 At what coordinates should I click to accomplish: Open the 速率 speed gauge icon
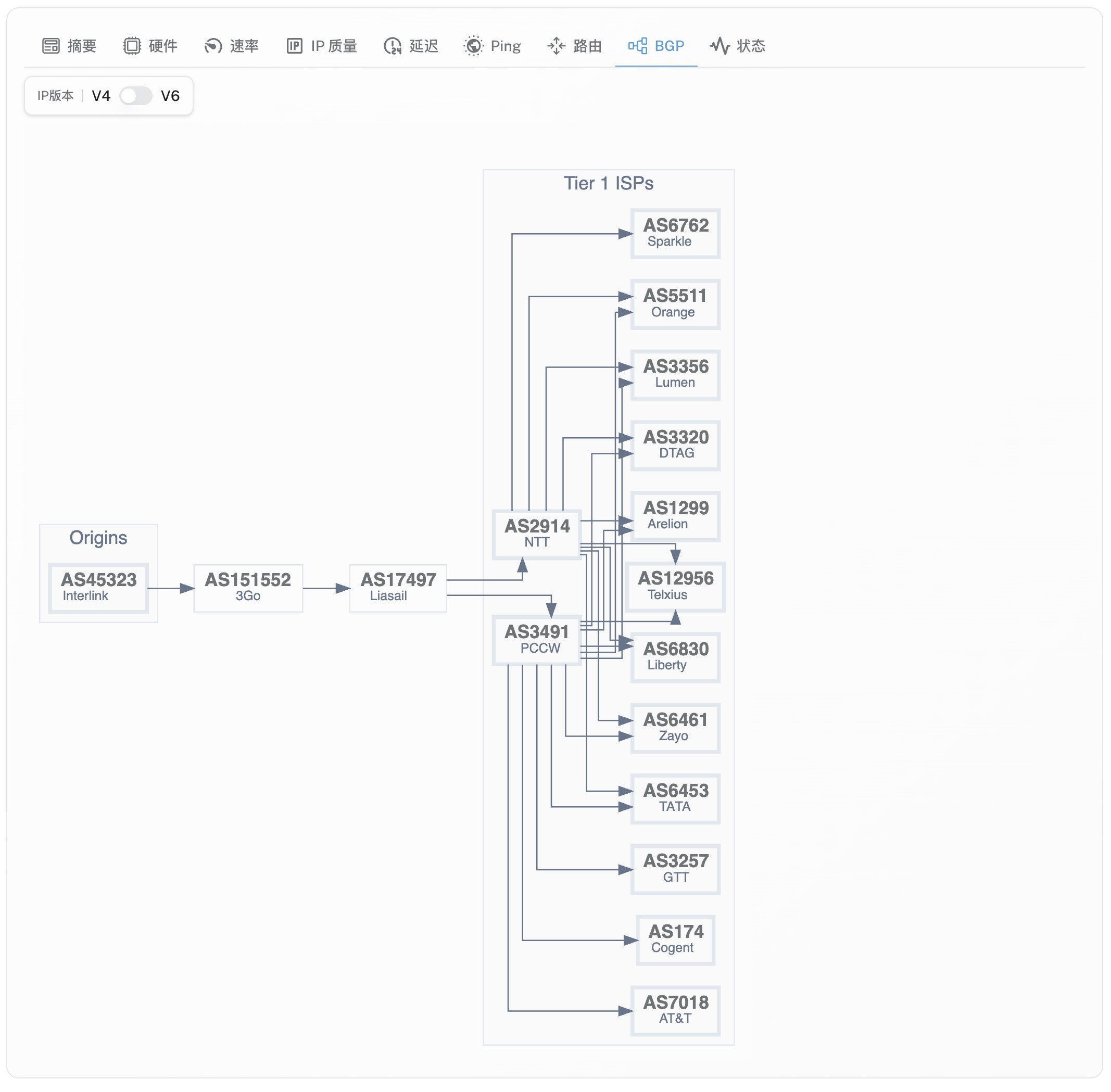pyautogui.click(x=213, y=46)
